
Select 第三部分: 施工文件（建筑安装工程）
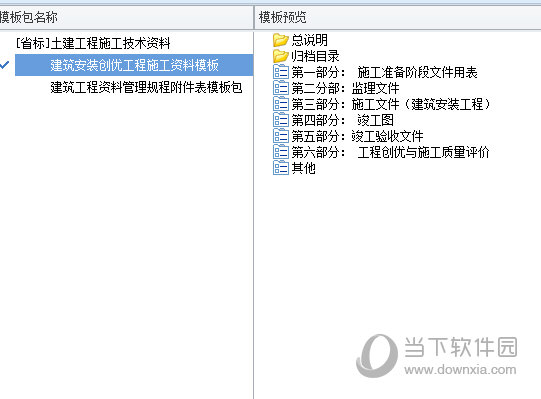tap(391, 104)
